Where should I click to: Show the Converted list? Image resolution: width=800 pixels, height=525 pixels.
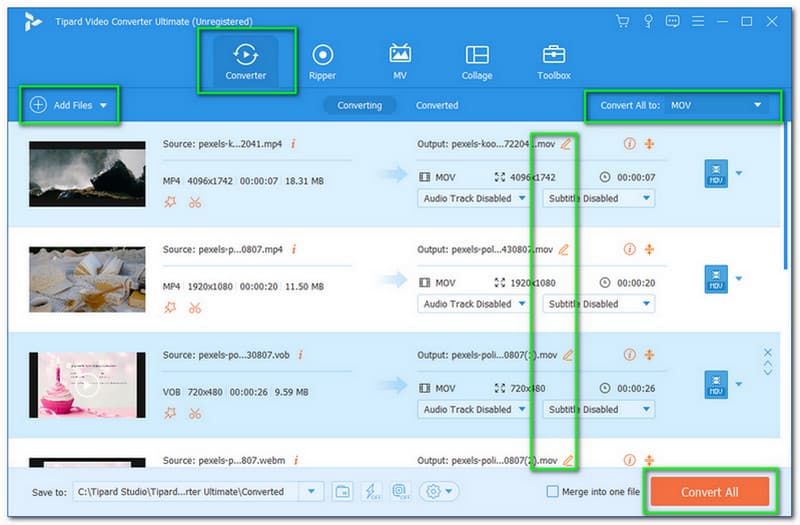[x=437, y=105]
